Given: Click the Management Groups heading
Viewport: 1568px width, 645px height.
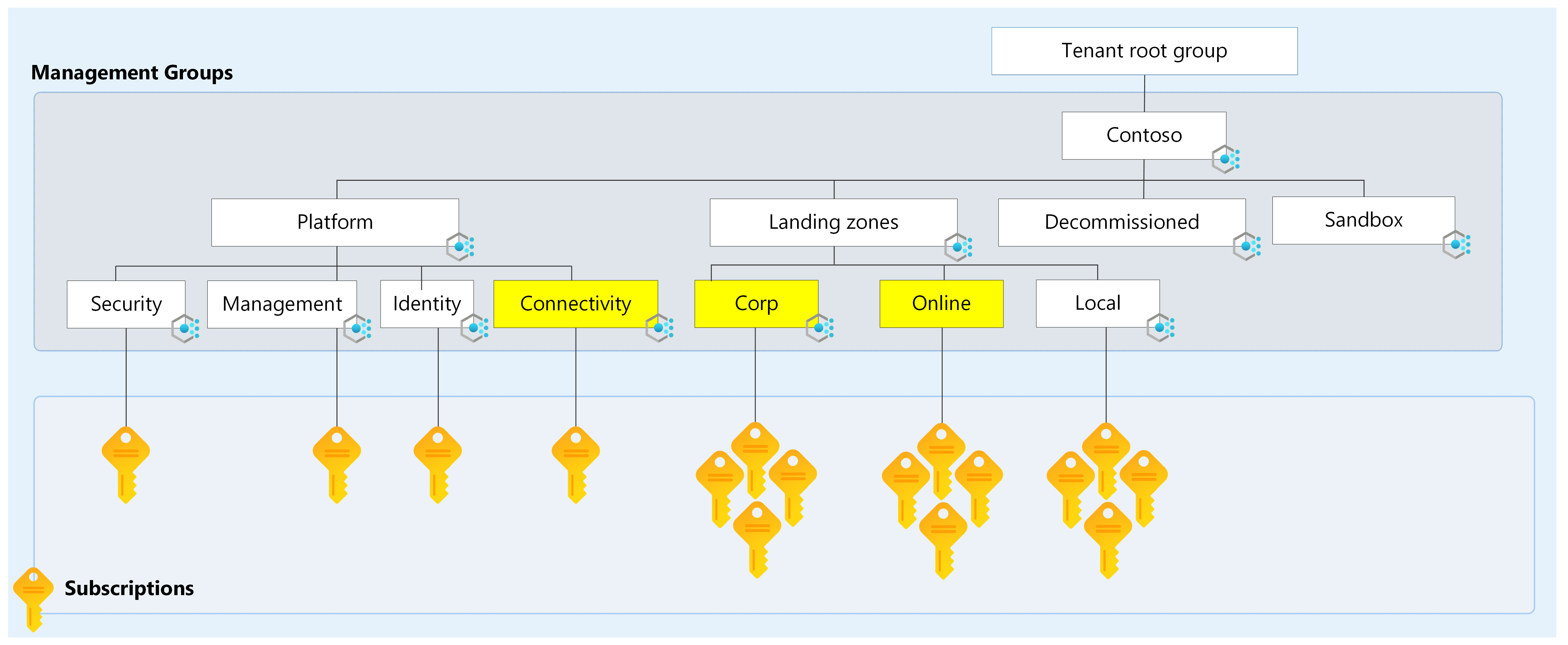Looking at the screenshot, I should [132, 73].
